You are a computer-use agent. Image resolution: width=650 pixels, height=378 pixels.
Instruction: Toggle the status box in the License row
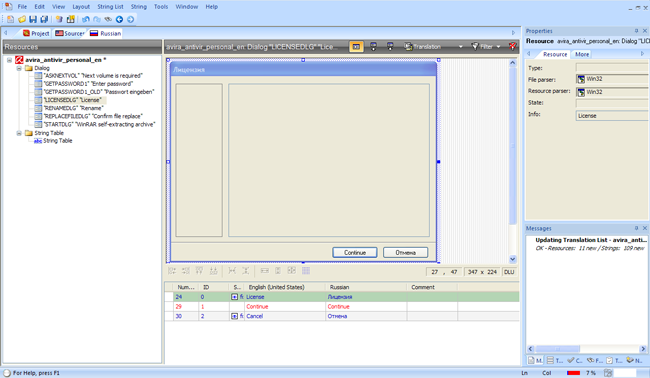coord(234,297)
